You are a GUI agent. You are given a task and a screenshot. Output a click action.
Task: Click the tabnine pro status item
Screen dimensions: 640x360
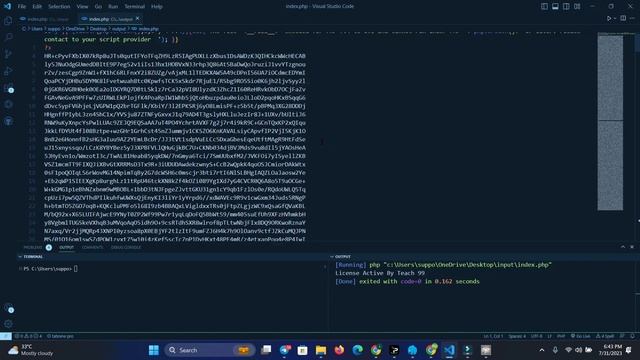[x=60, y=336]
